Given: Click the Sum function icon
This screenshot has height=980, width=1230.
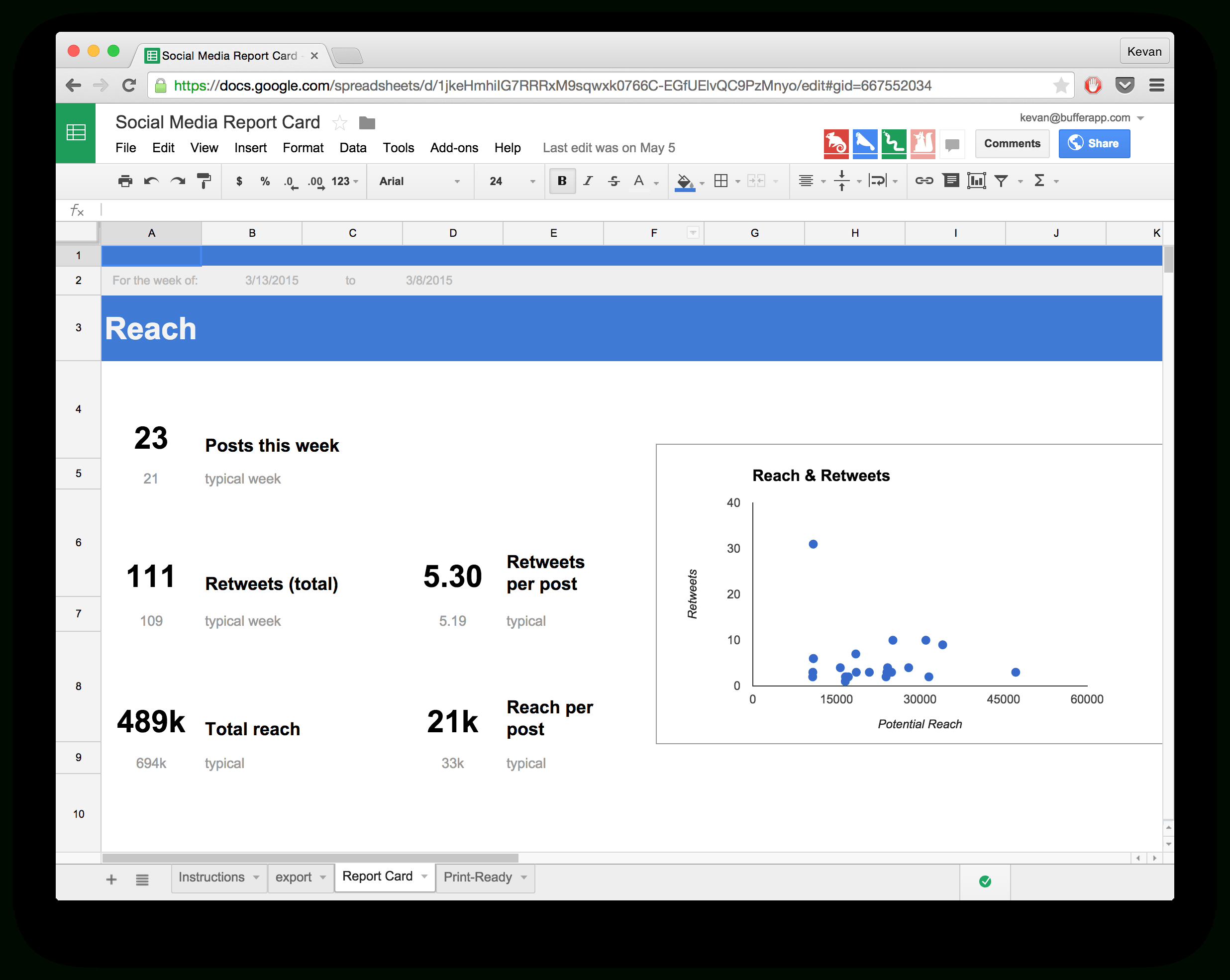Looking at the screenshot, I should (1041, 182).
